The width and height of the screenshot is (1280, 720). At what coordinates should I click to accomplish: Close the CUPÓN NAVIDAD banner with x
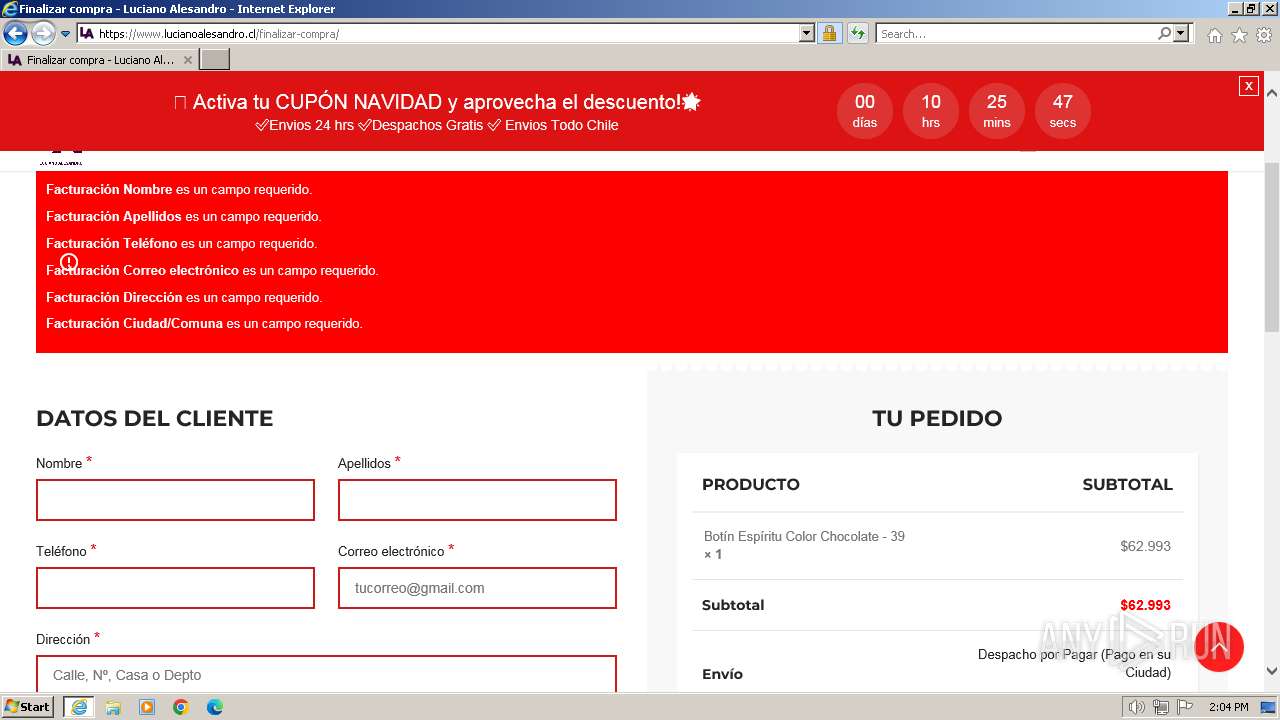(x=1248, y=86)
